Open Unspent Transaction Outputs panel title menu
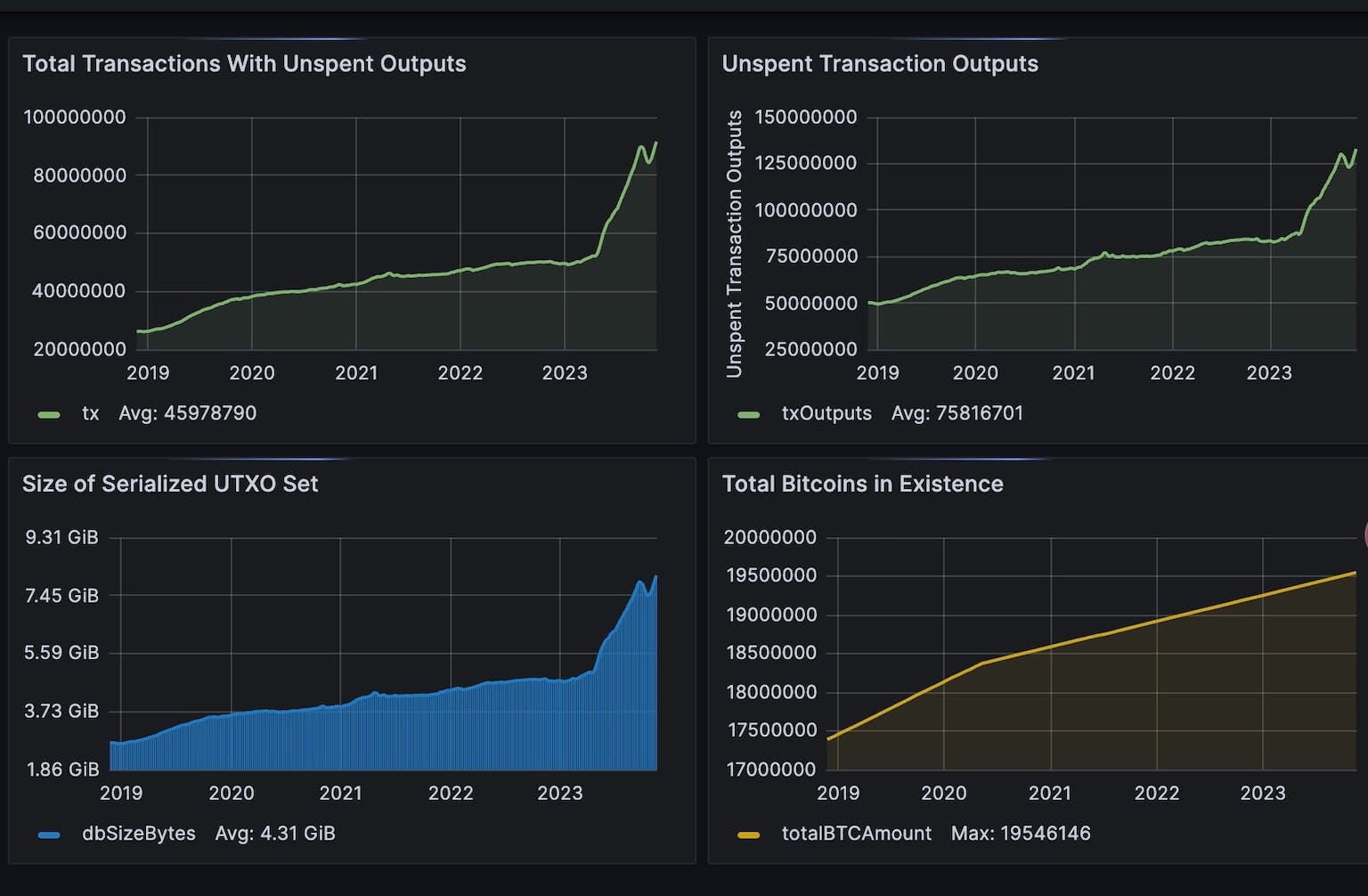Viewport: 1368px width, 896px height. pyautogui.click(x=880, y=64)
